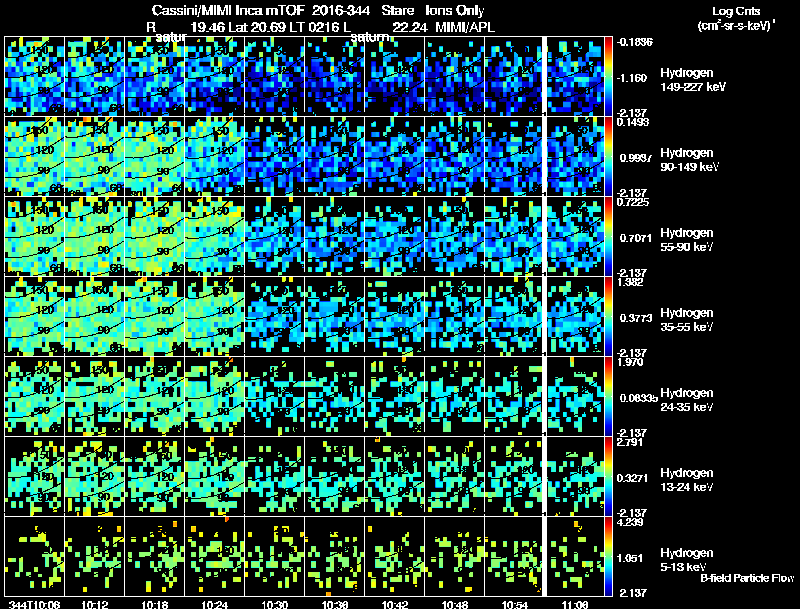Viewport: 800px width, 609px height.
Task: Click the 10:48 time label
Action: pos(455,604)
